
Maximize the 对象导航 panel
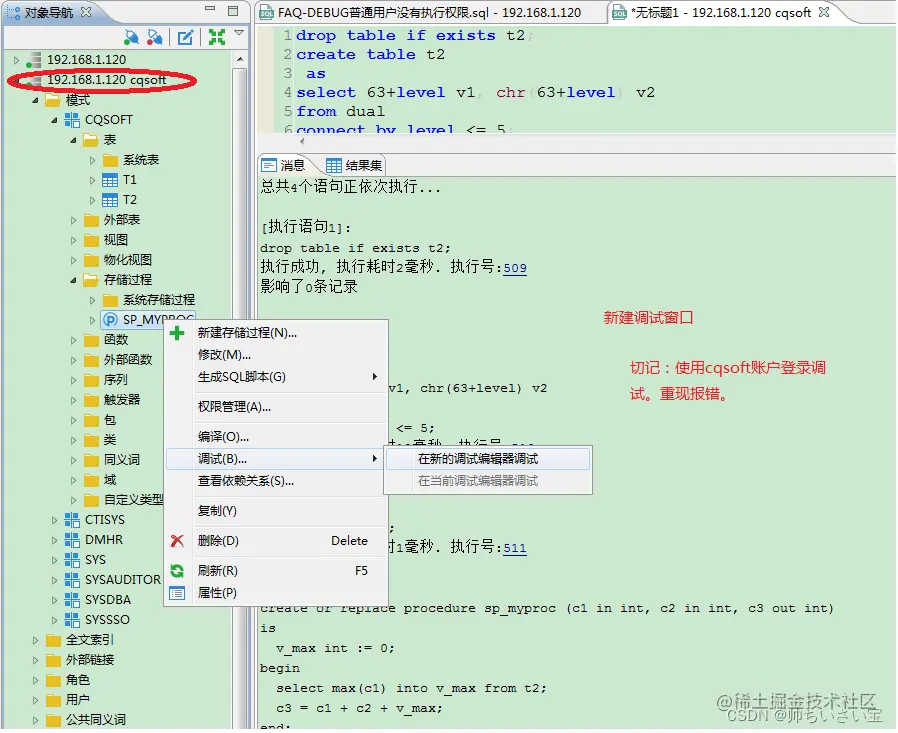click(x=233, y=10)
